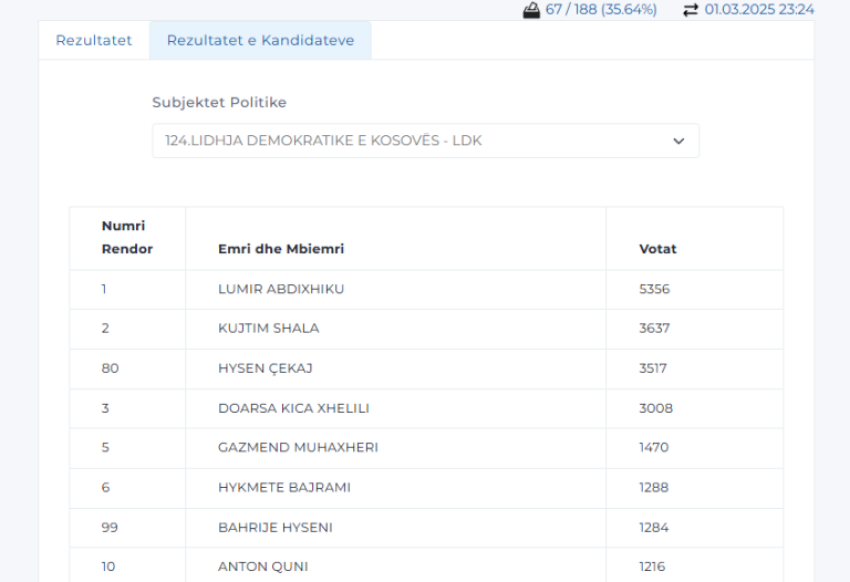The width and height of the screenshot is (850, 582).
Task: Open the Subjektet Politike dropdown
Action: (425, 141)
